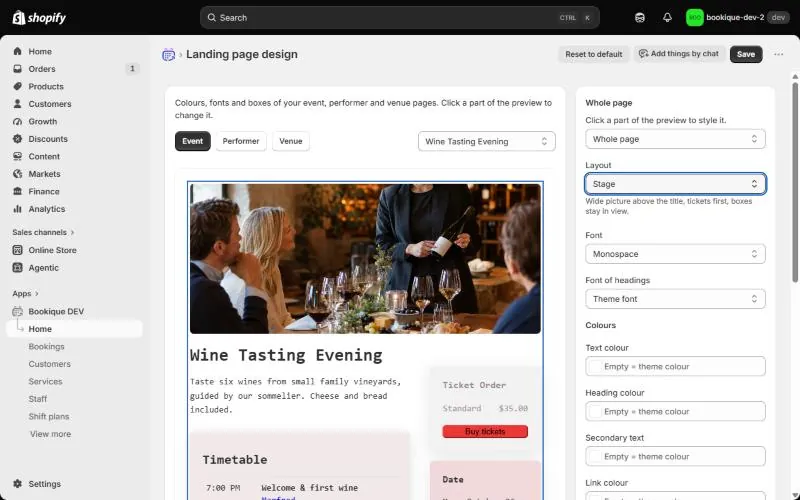Click Add things by chat
800x500 pixels.
(x=679, y=54)
